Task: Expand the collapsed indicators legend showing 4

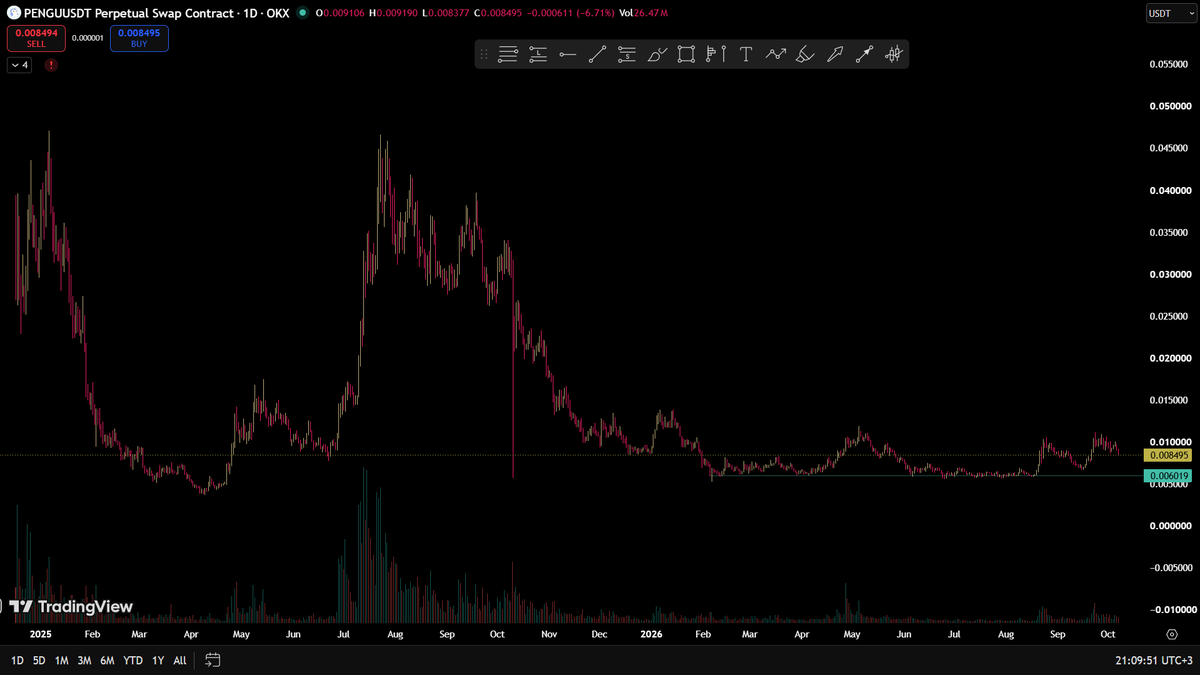Action: coord(21,65)
